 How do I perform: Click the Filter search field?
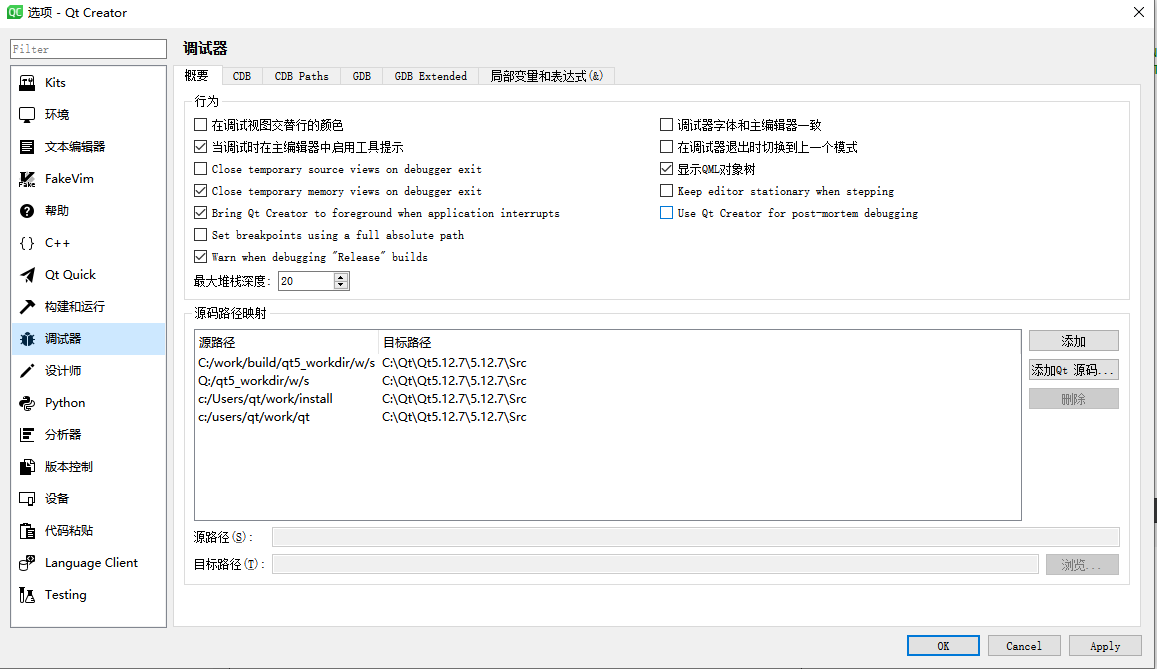coord(87,48)
